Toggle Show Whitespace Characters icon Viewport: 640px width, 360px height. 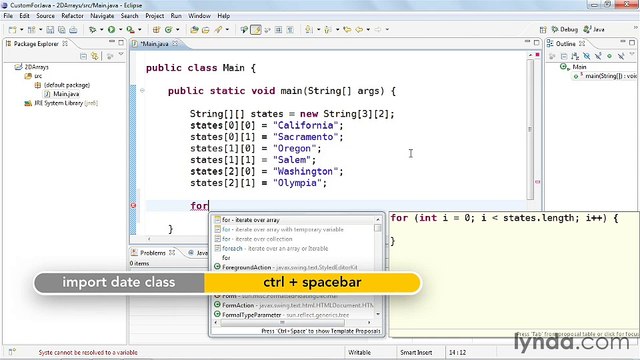click(290, 29)
